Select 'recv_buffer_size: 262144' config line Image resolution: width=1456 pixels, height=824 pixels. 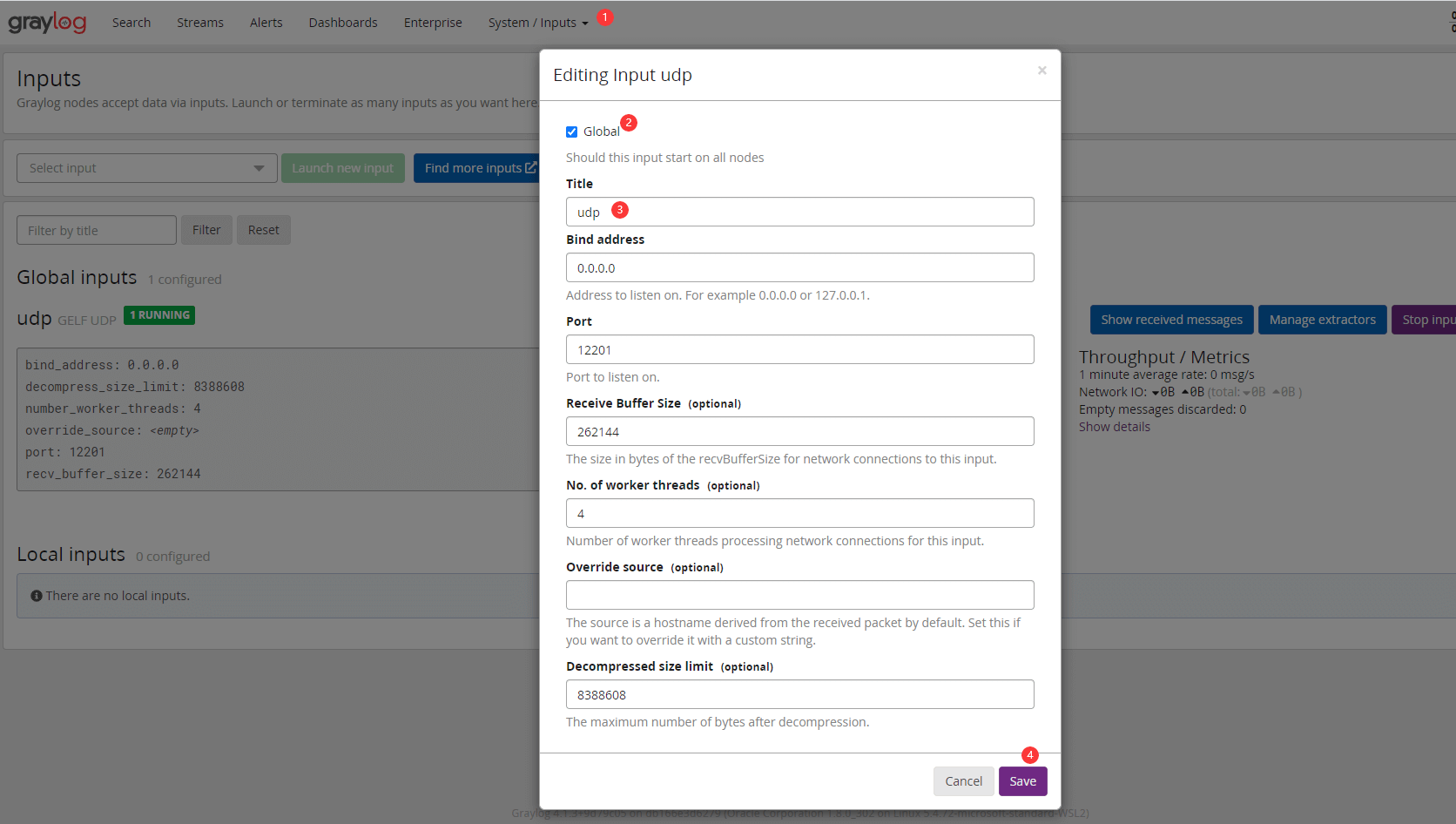click(x=113, y=474)
